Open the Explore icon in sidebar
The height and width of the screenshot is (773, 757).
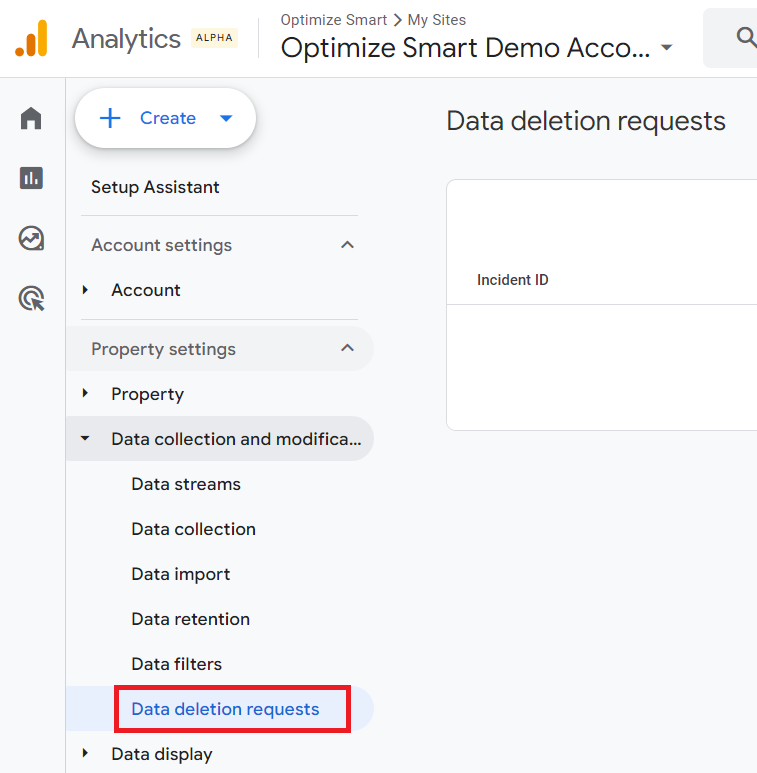click(32, 238)
